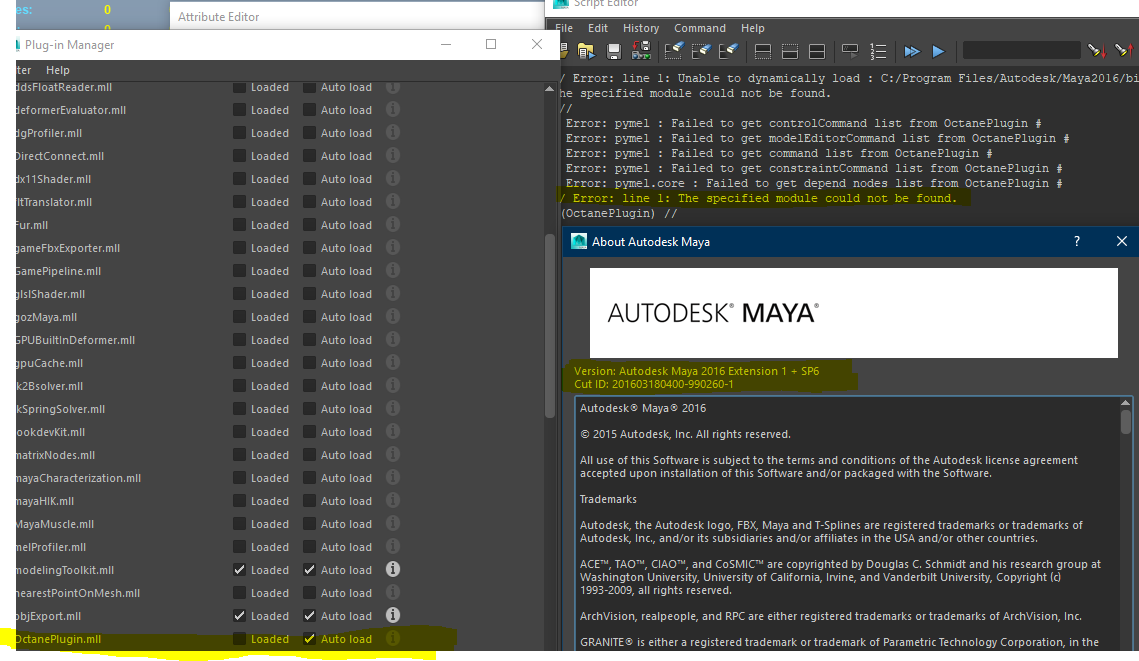
Task: Check Loaded for gozMaya.mll
Action: [239, 317]
